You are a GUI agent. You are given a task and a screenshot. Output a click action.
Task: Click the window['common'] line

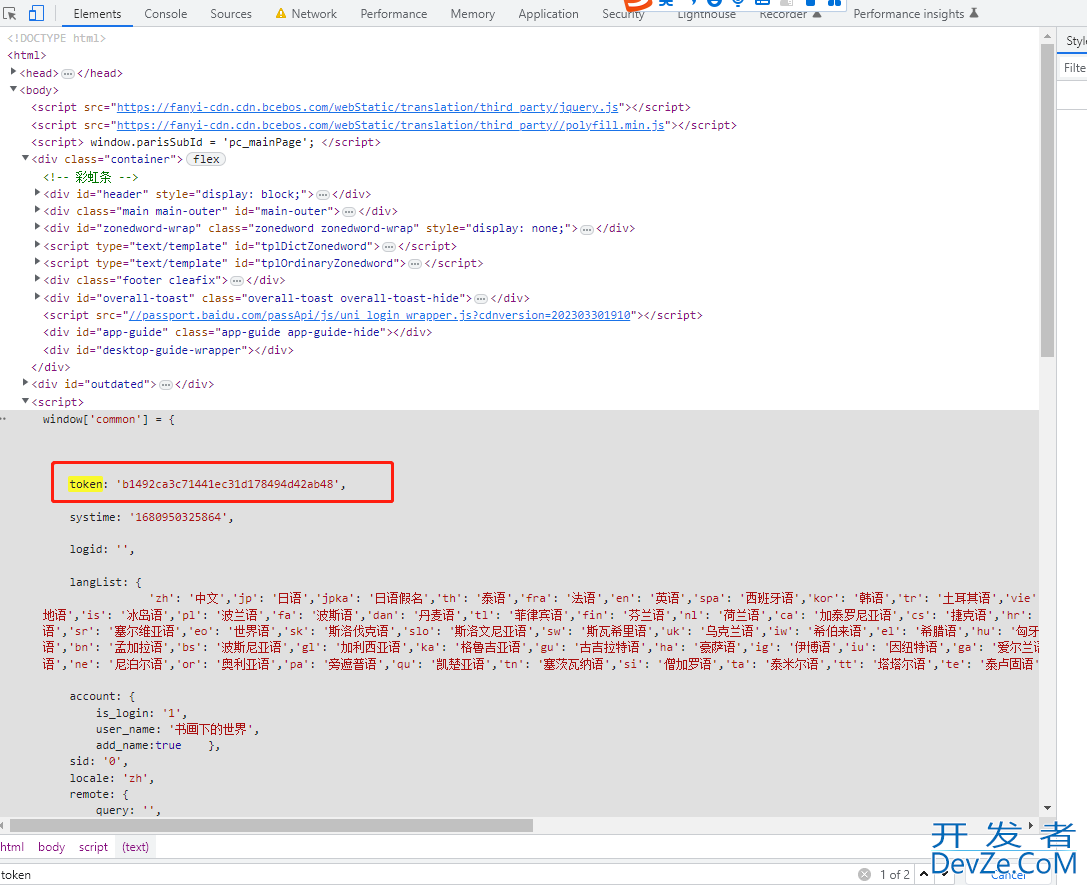coord(109,420)
